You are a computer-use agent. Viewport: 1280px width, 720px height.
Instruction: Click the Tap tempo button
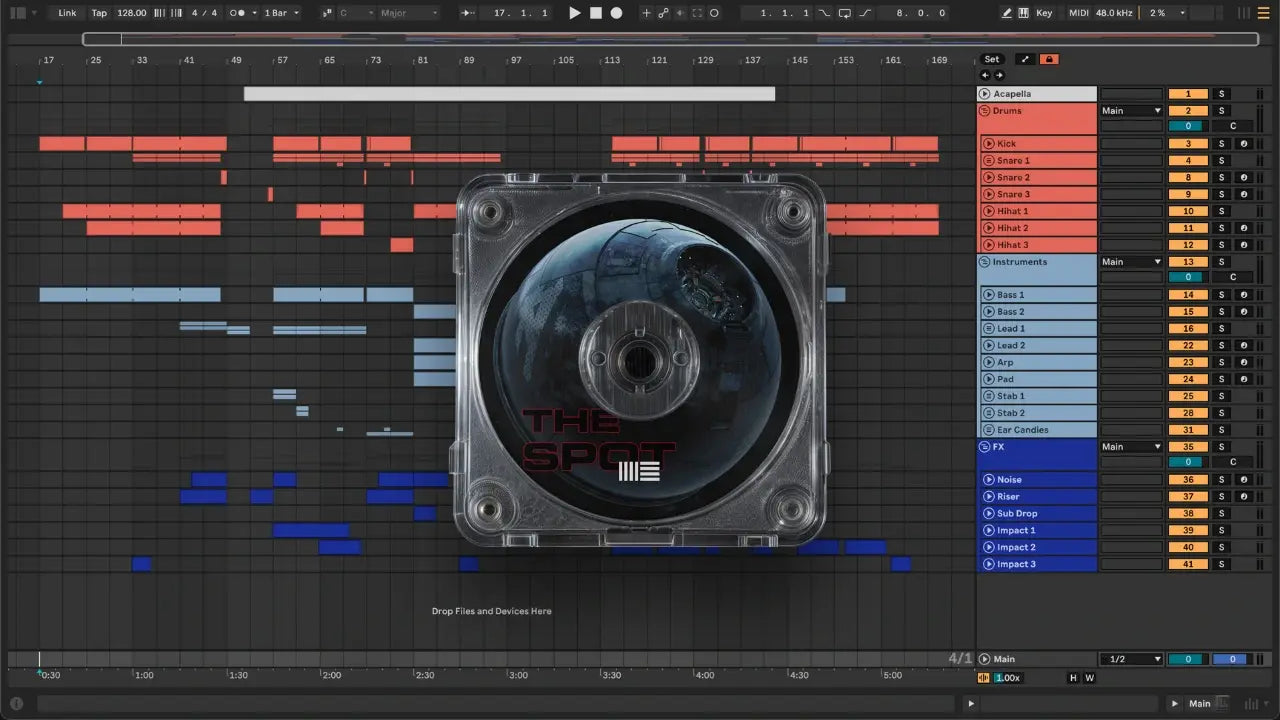99,13
